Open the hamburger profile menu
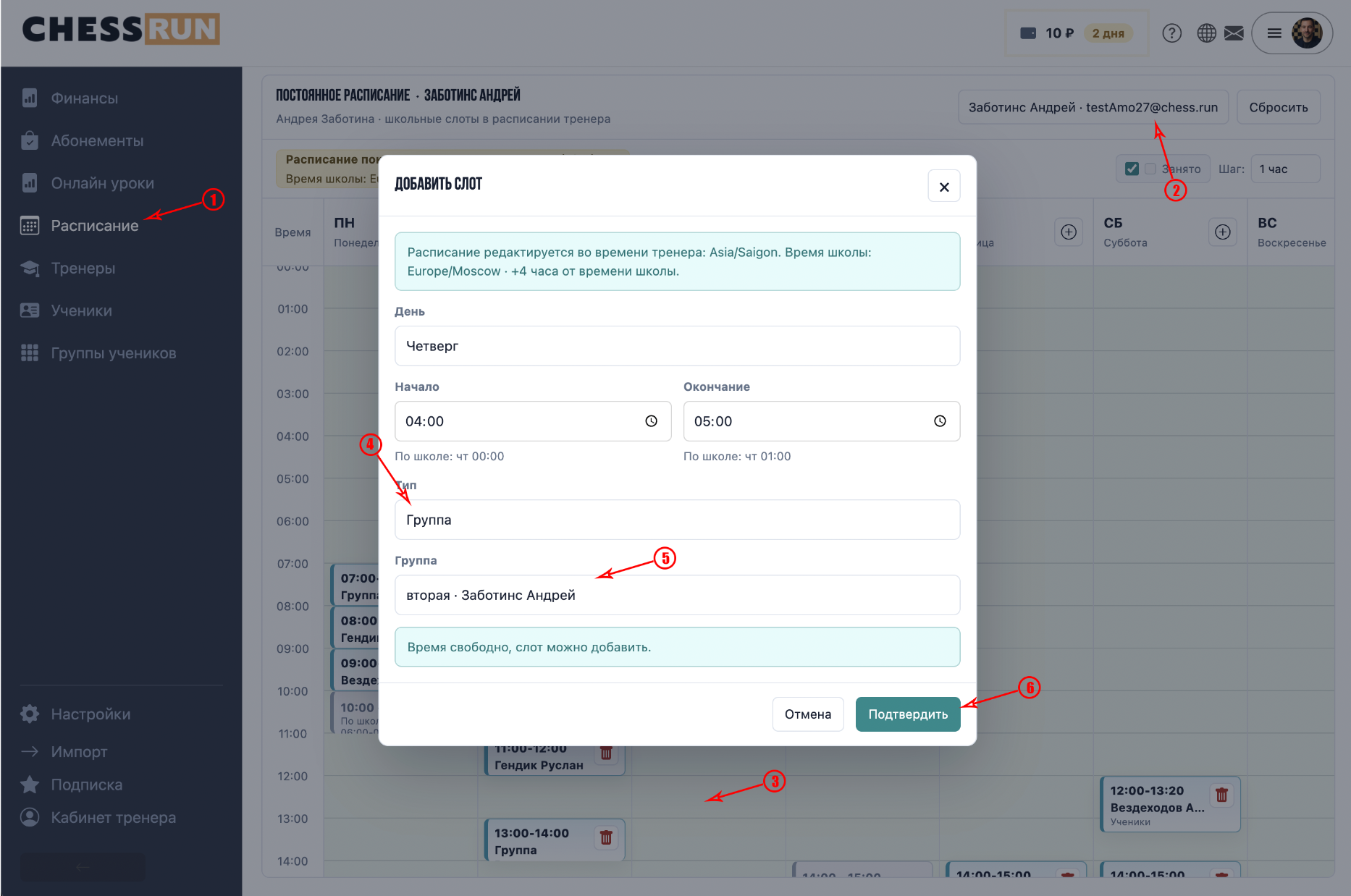This screenshot has width=1351, height=896. click(1274, 33)
